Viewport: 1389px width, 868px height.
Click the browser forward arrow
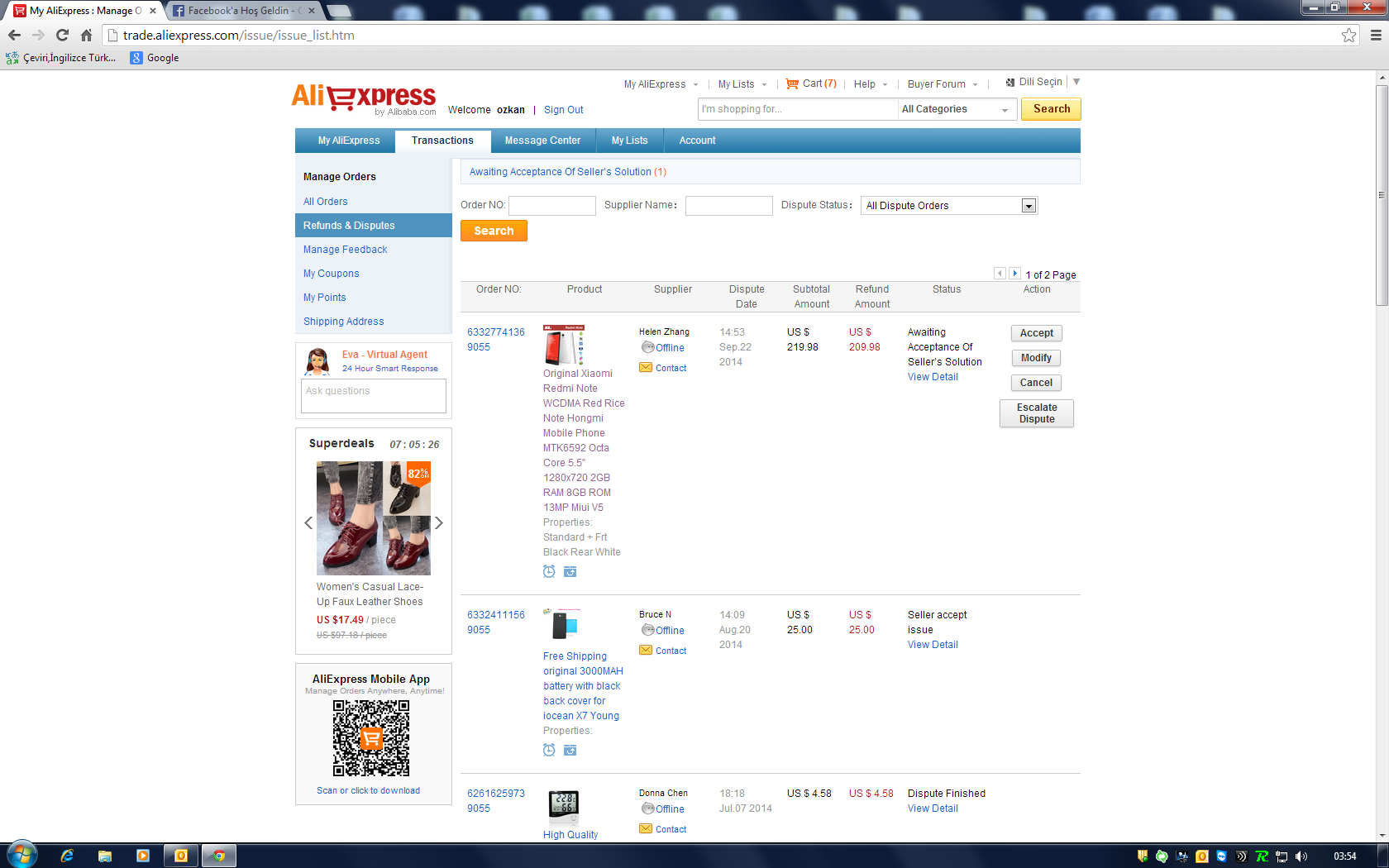(38, 35)
